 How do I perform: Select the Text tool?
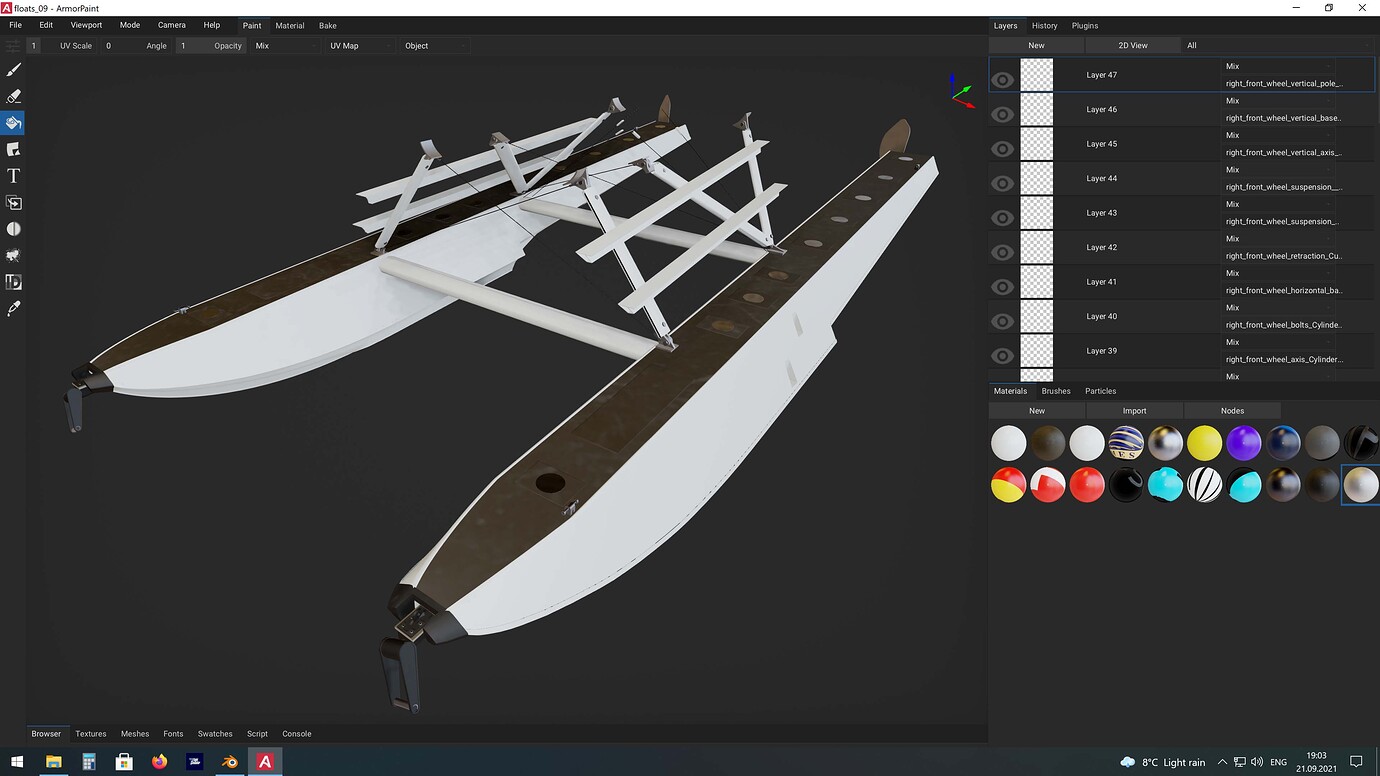coord(13,176)
